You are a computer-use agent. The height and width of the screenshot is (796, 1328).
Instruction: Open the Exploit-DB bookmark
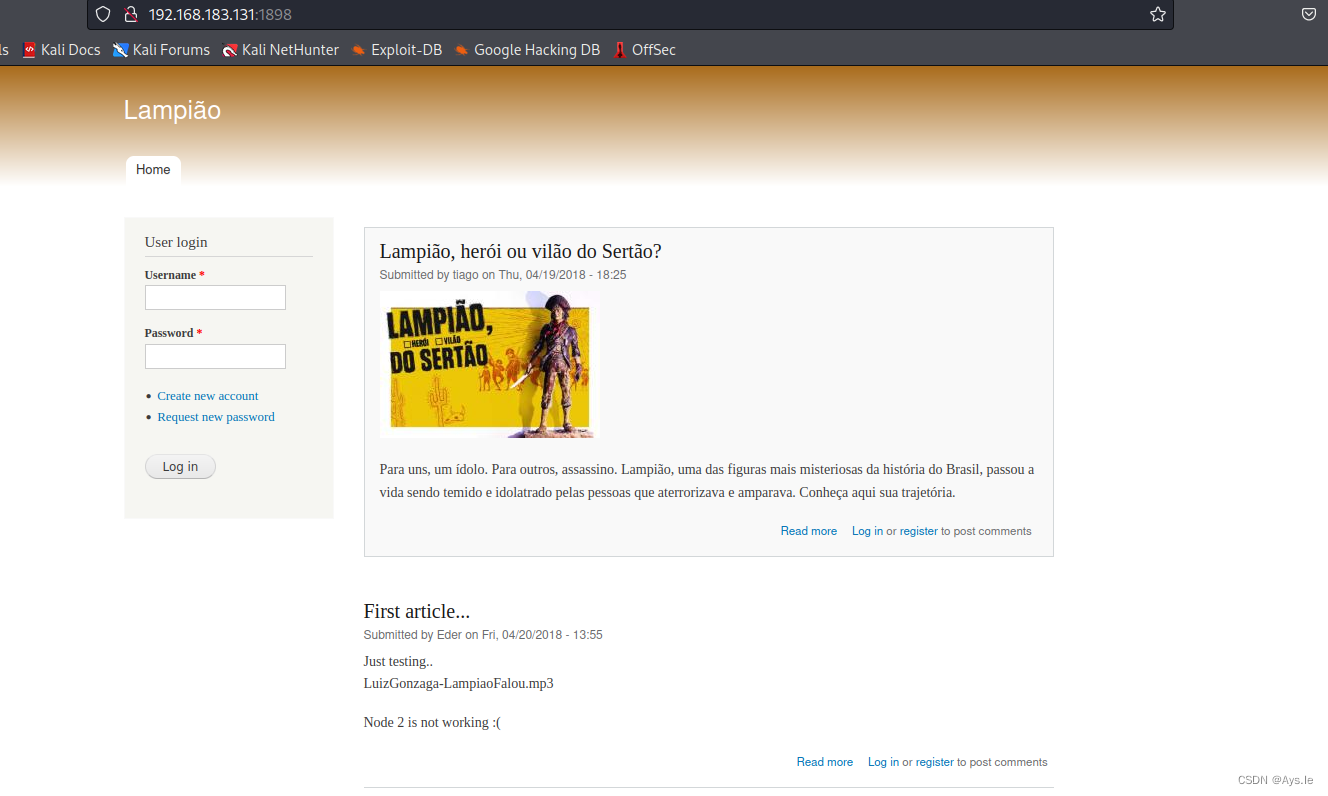coord(397,49)
